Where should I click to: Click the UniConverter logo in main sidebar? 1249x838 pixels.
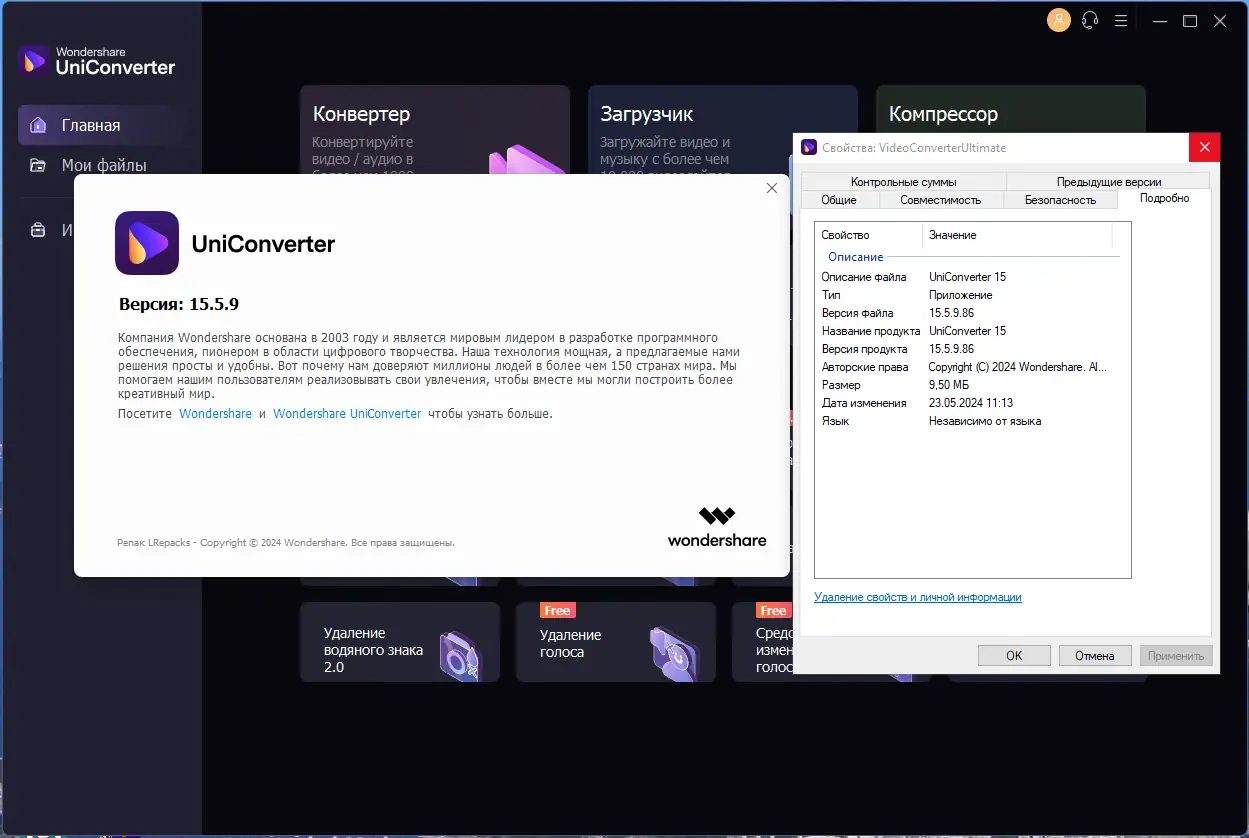pos(97,61)
